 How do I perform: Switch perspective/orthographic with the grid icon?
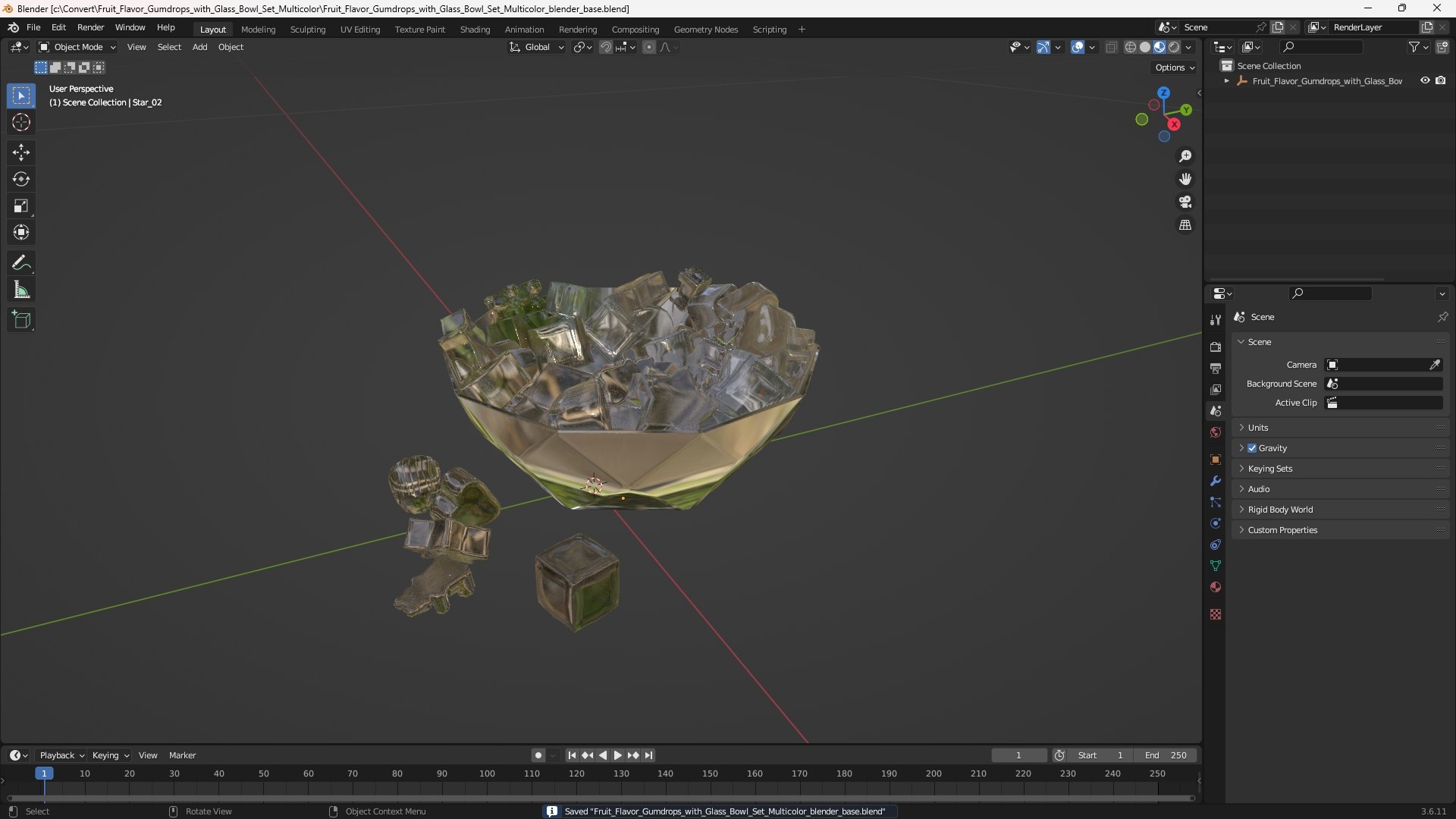(x=1185, y=225)
